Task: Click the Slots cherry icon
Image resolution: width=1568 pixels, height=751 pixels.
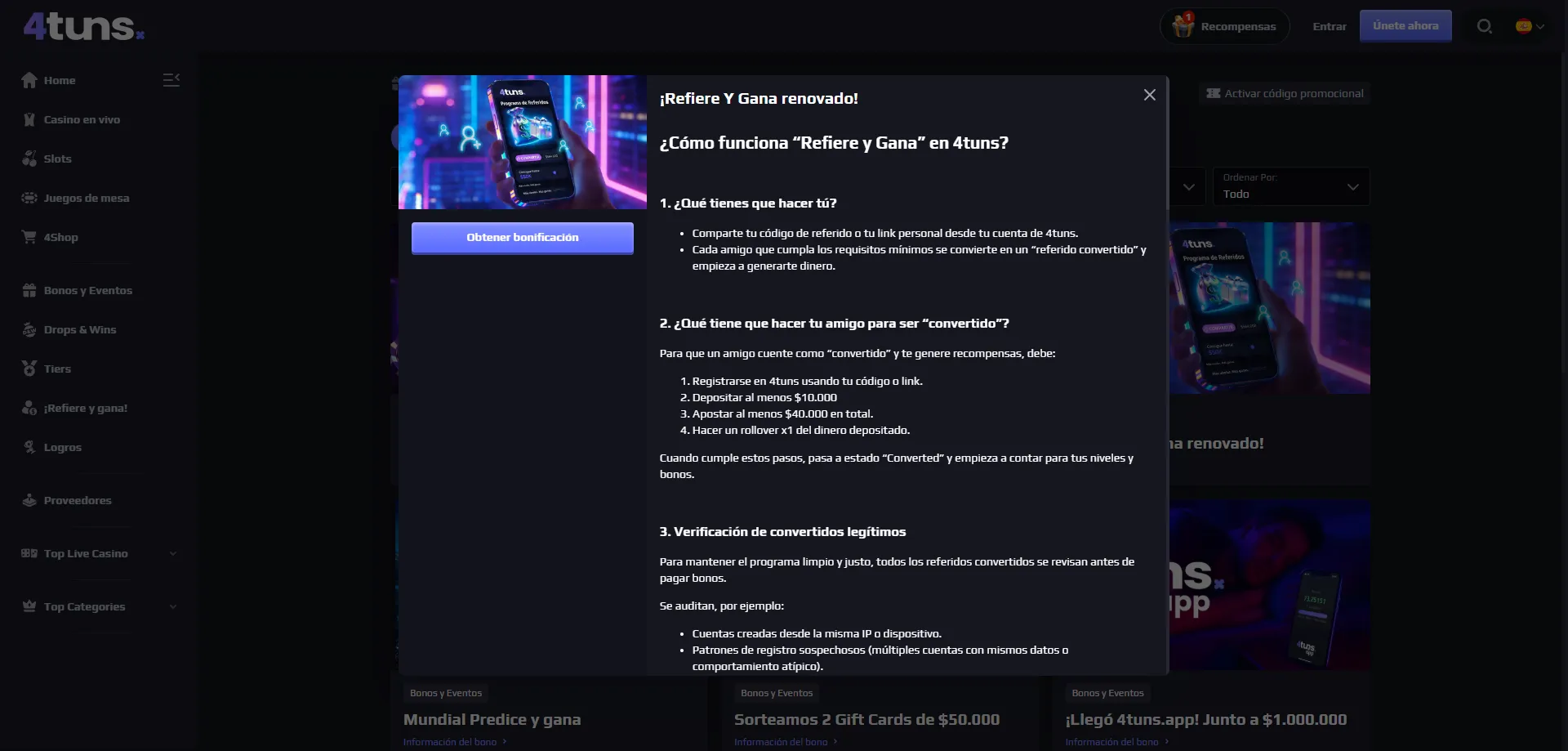Action: tap(29, 159)
